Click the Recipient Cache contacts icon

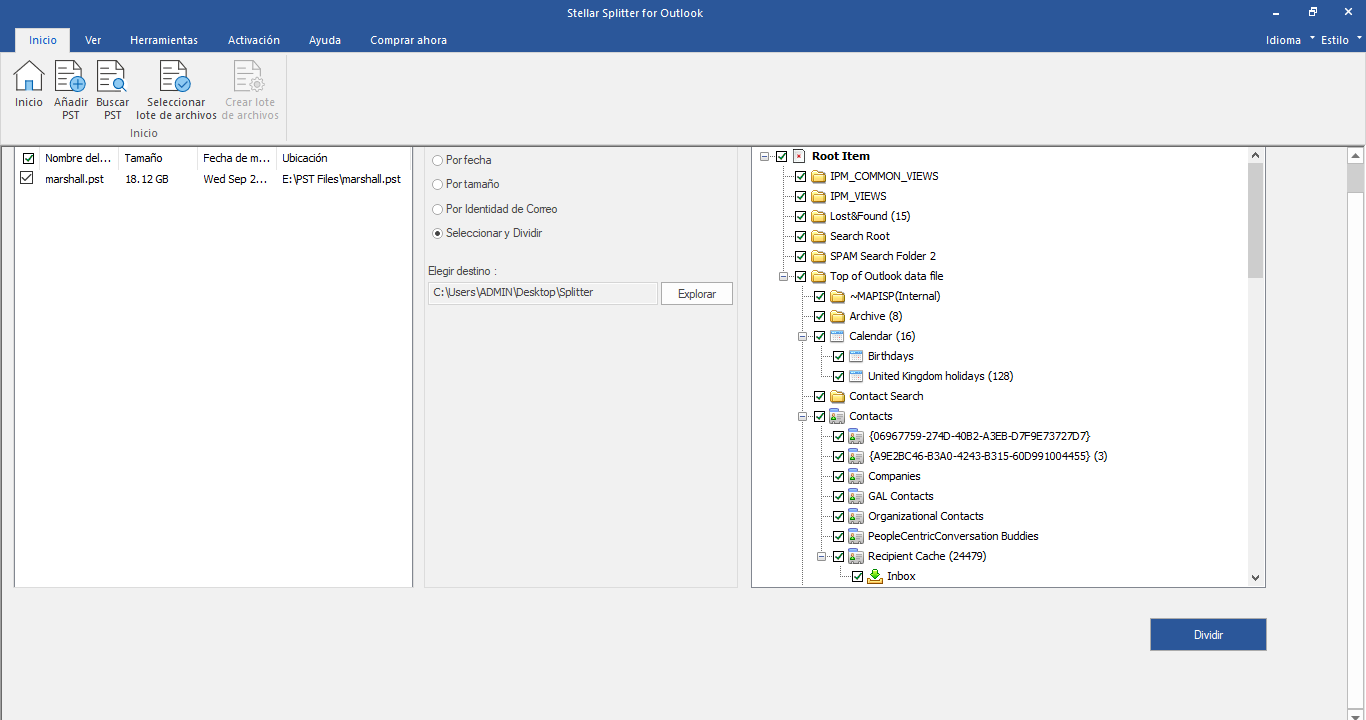pyautogui.click(x=856, y=556)
